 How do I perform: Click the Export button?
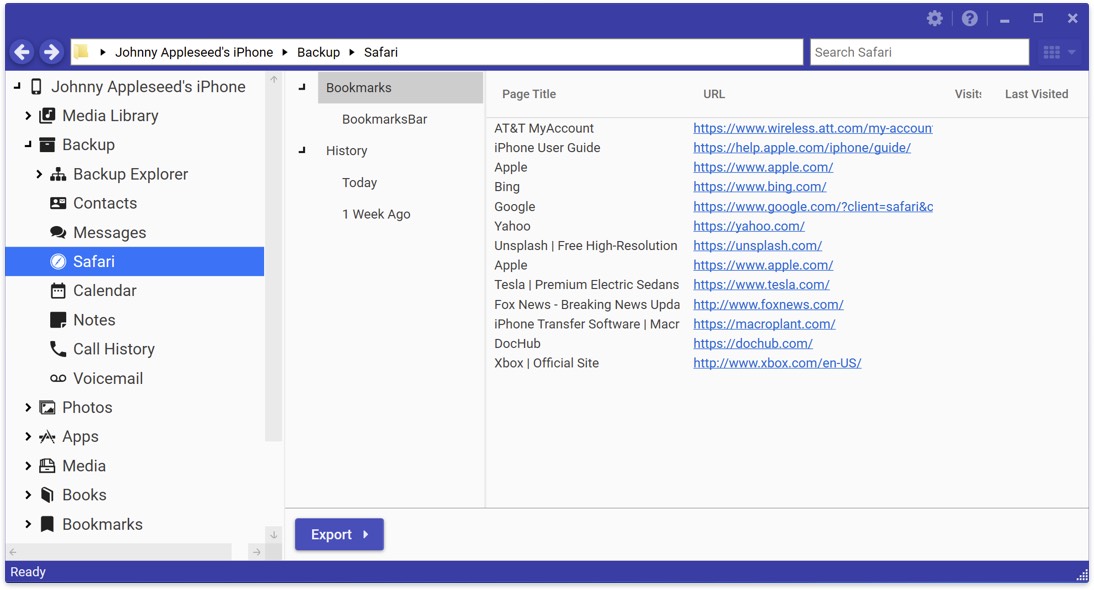339,535
